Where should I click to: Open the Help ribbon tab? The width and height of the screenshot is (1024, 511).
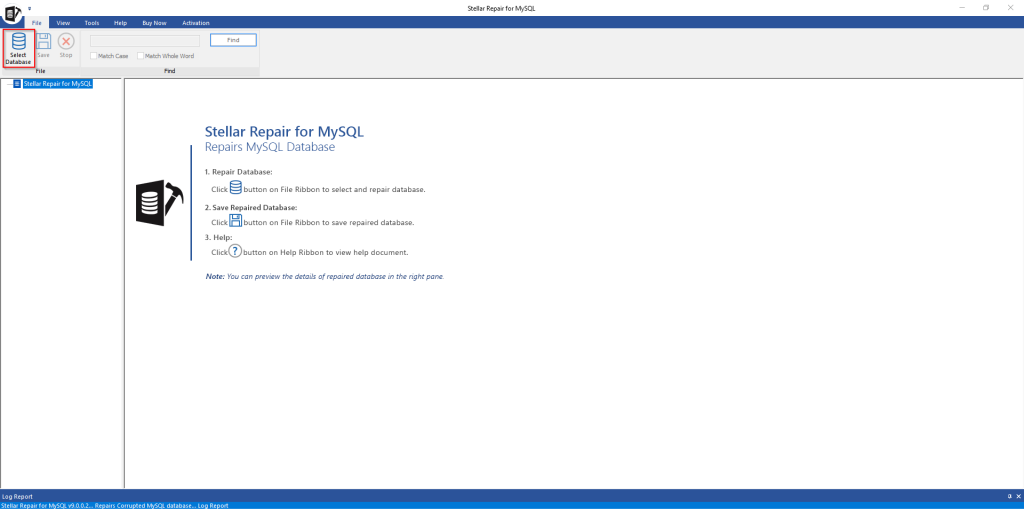pos(120,23)
